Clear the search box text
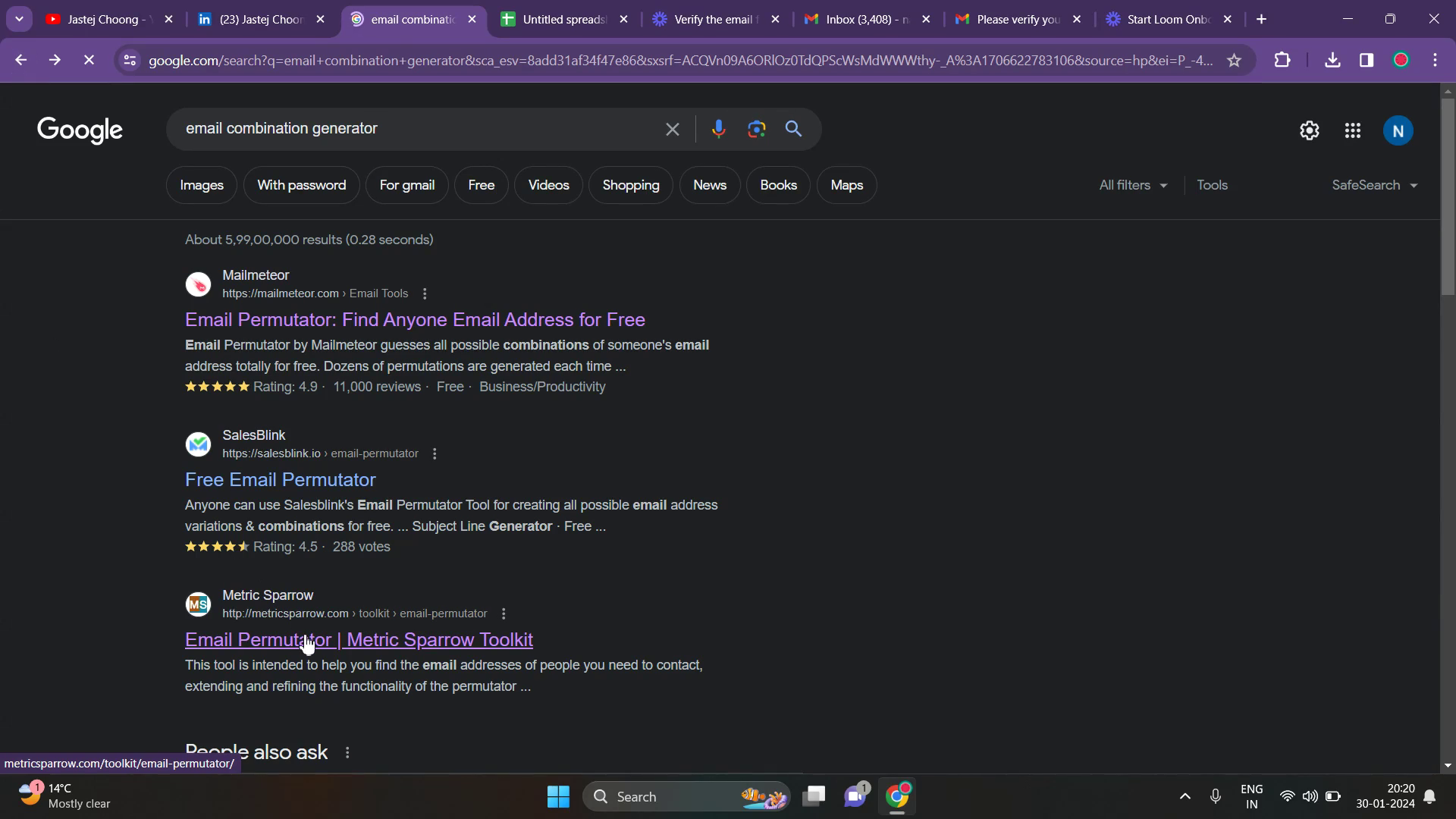The height and width of the screenshot is (819, 1456). [x=672, y=129]
